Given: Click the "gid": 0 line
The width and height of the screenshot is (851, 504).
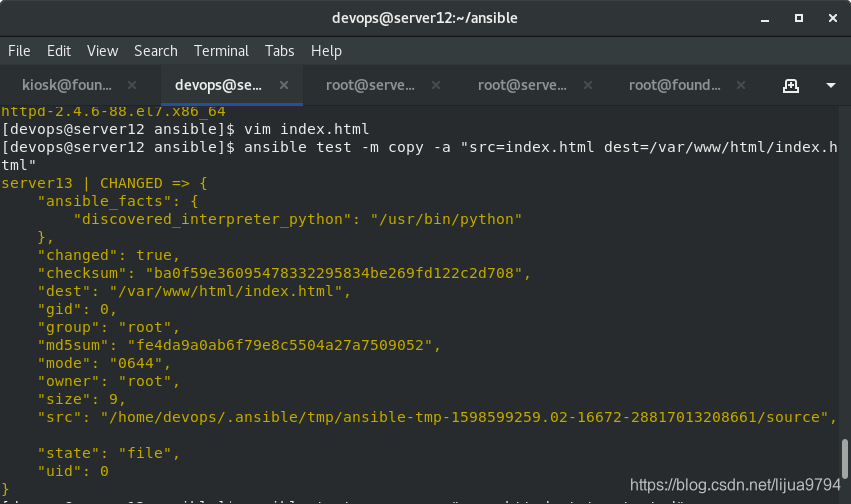Looking at the screenshot, I should tap(77, 309).
